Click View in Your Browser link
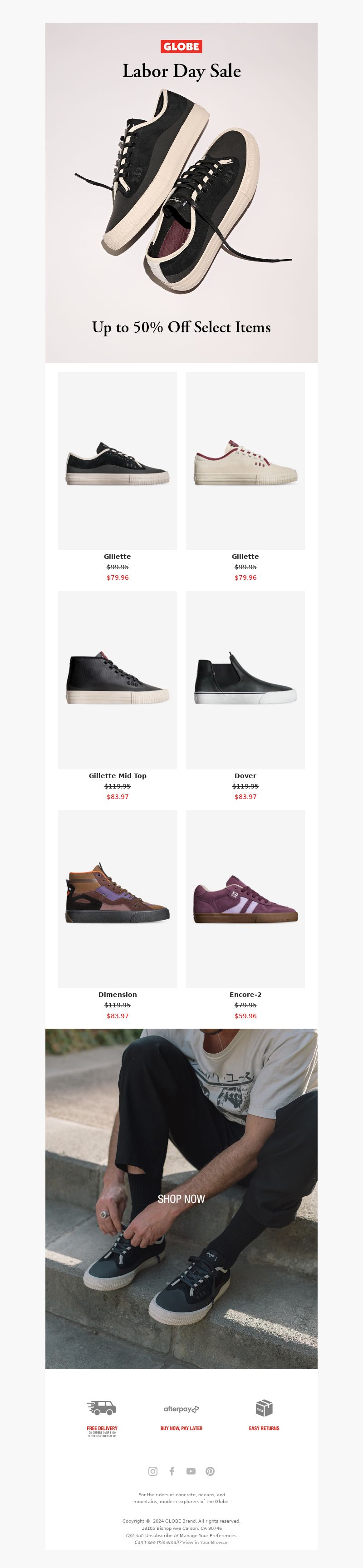363x1568 pixels. (206, 1543)
